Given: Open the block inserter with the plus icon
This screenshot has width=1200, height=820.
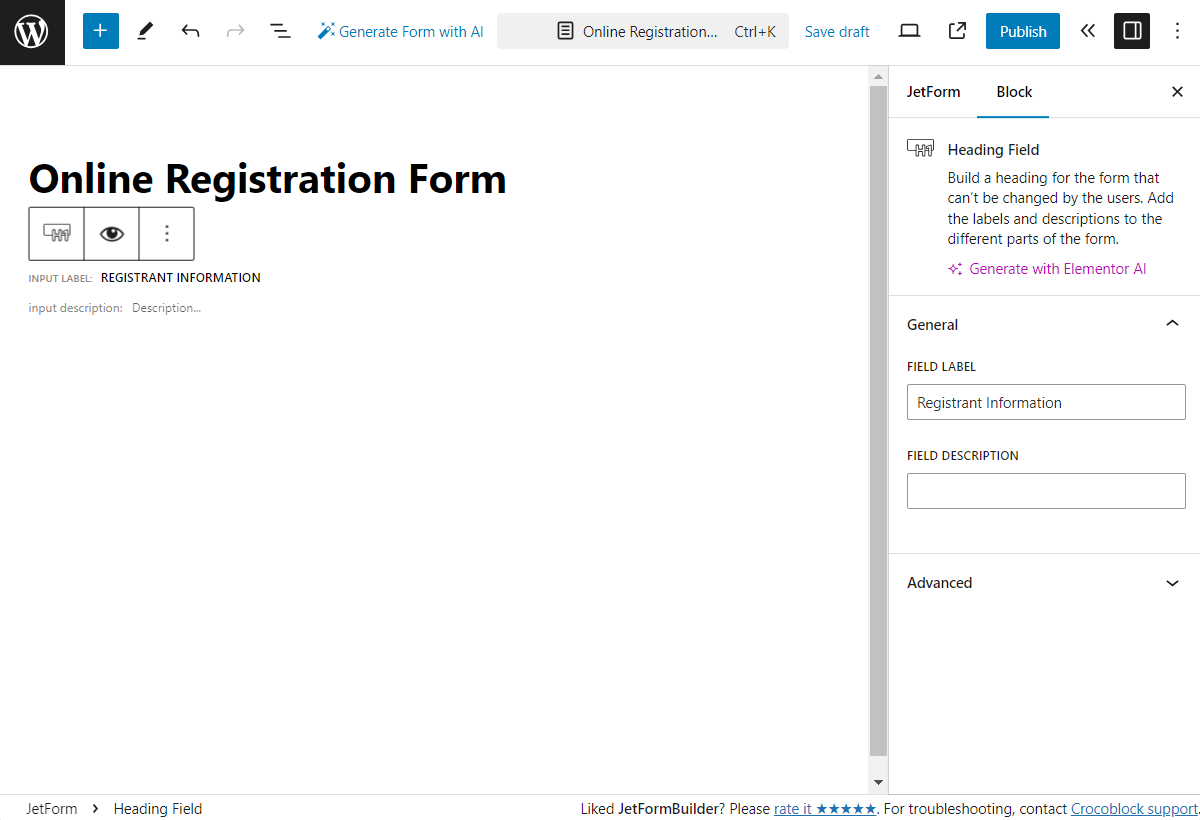Looking at the screenshot, I should 100,31.
